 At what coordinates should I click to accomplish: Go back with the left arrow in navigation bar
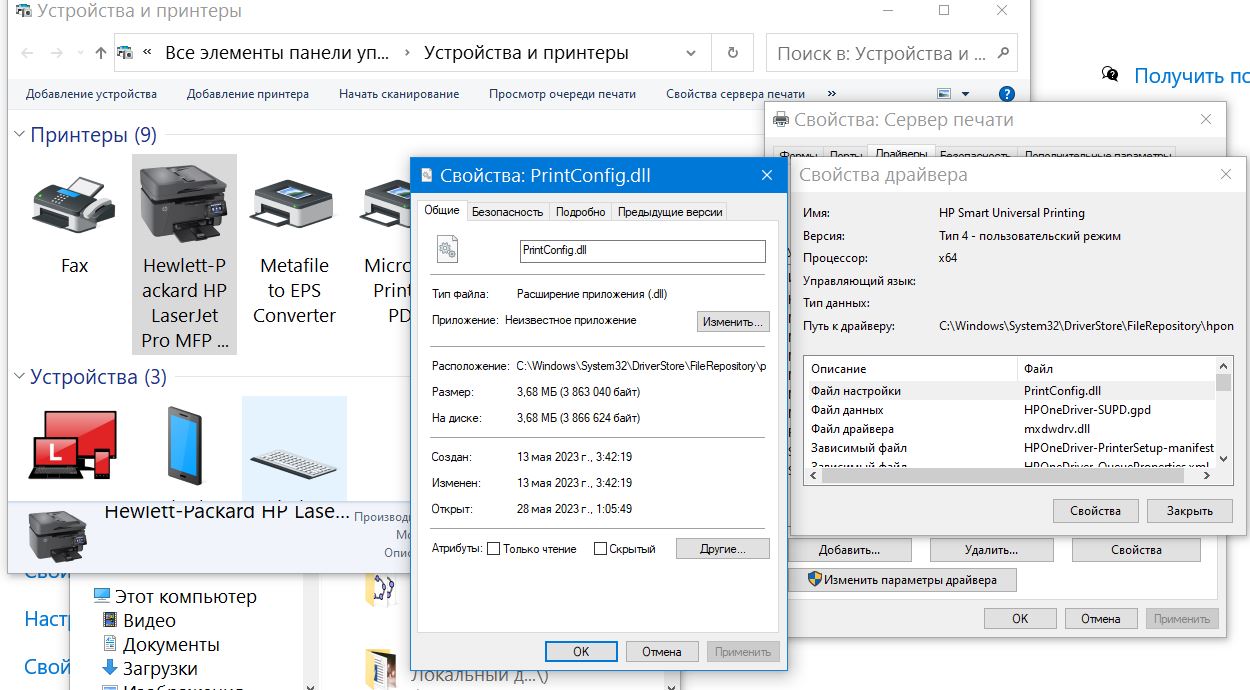click(x=27, y=53)
